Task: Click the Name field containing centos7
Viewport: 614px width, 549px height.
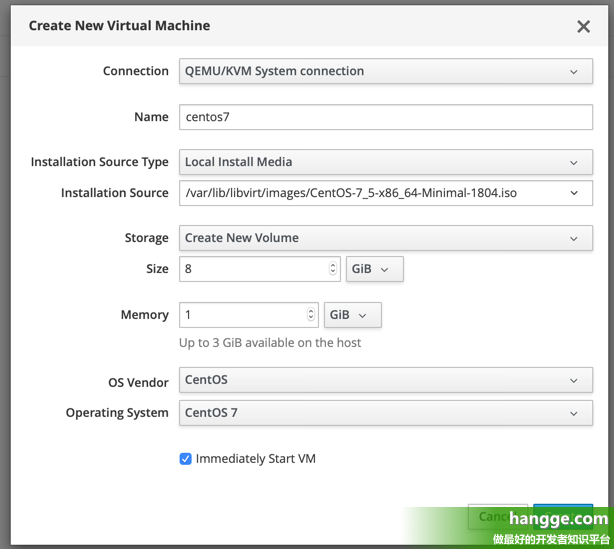Action: click(x=386, y=117)
